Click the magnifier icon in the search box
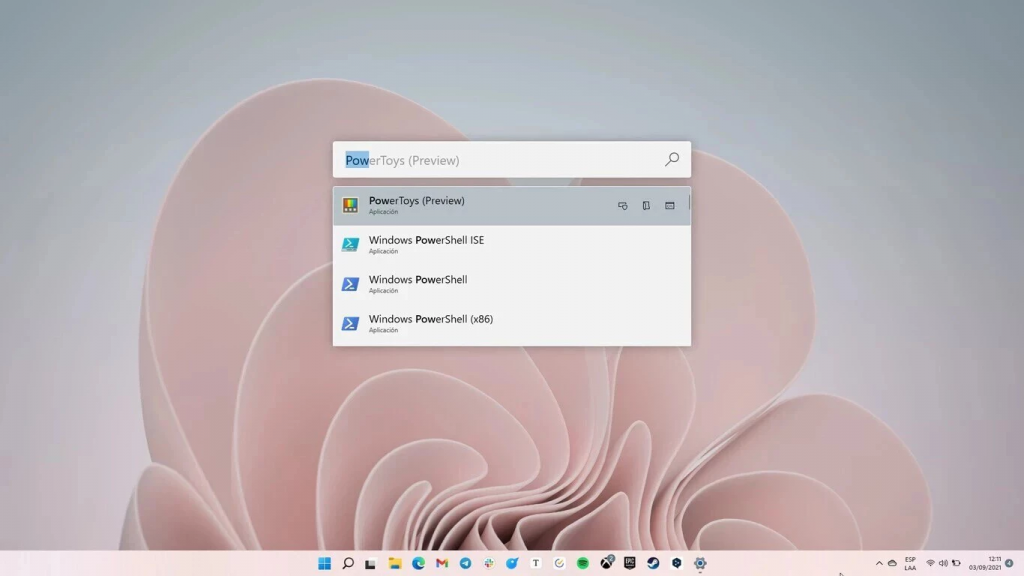 (672, 159)
